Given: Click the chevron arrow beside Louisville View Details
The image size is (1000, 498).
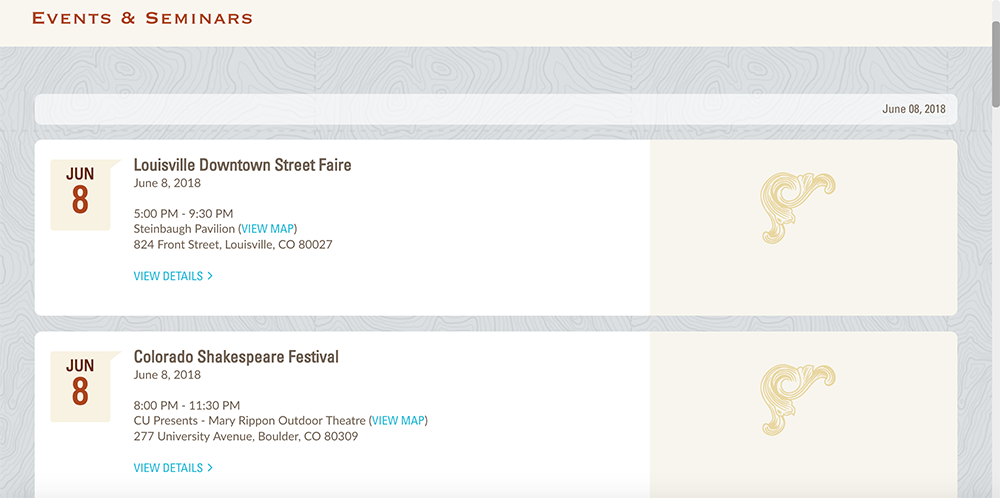Looking at the screenshot, I should (210, 276).
